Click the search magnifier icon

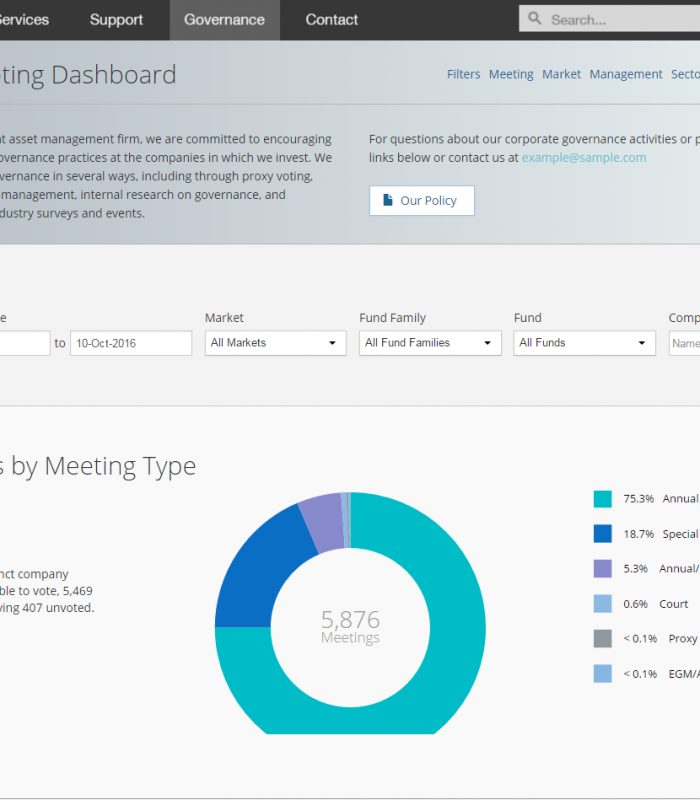click(535, 19)
